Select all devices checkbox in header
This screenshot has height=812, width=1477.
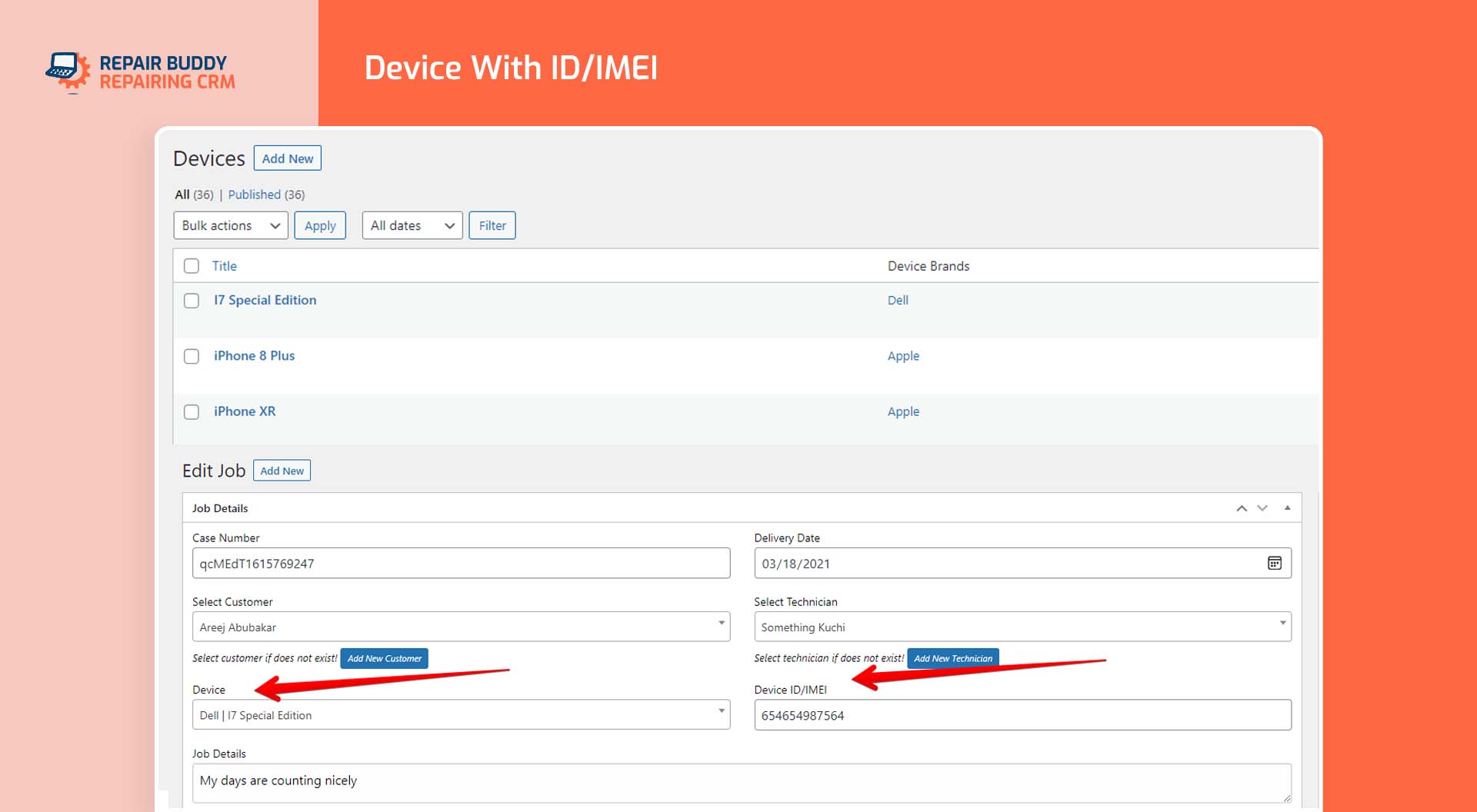tap(192, 266)
